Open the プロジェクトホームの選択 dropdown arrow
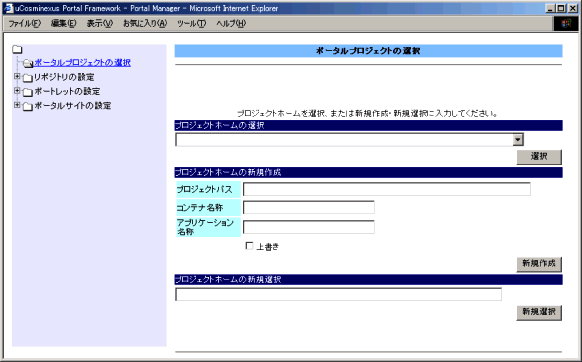Viewport: 582px width, 362px height. [x=518, y=140]
